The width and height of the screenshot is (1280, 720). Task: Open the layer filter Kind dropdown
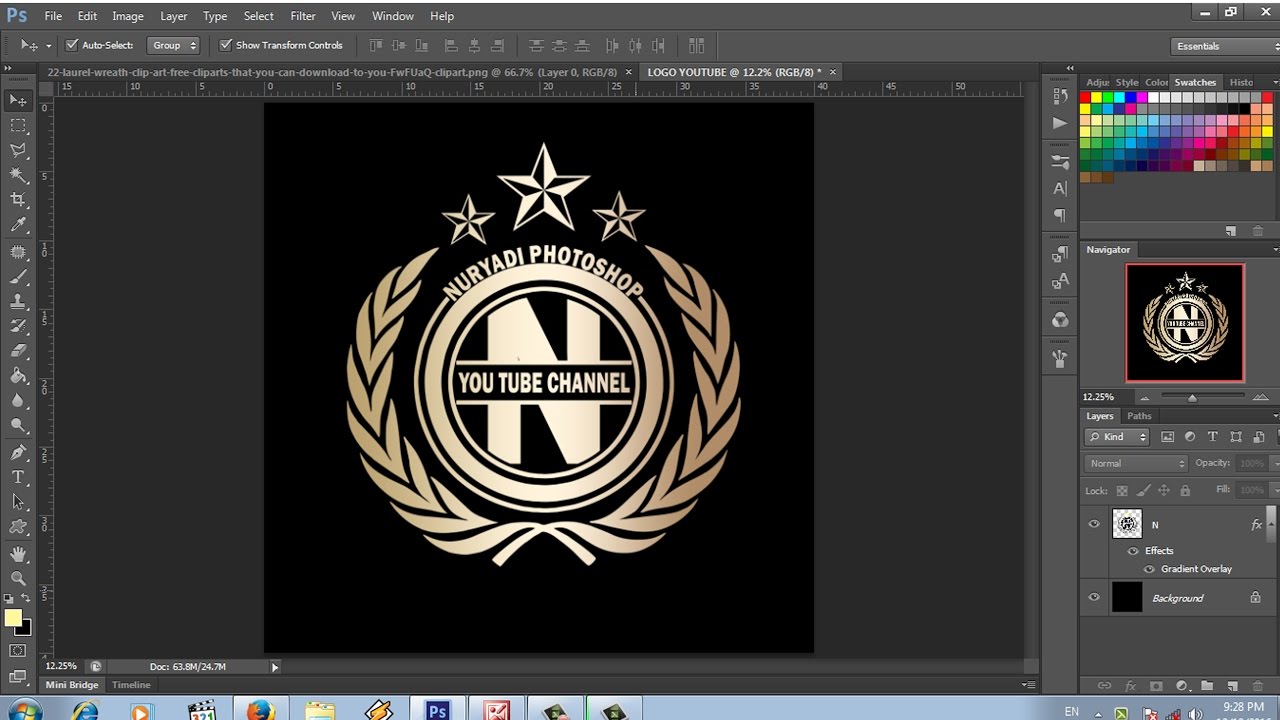[1118, 437]
